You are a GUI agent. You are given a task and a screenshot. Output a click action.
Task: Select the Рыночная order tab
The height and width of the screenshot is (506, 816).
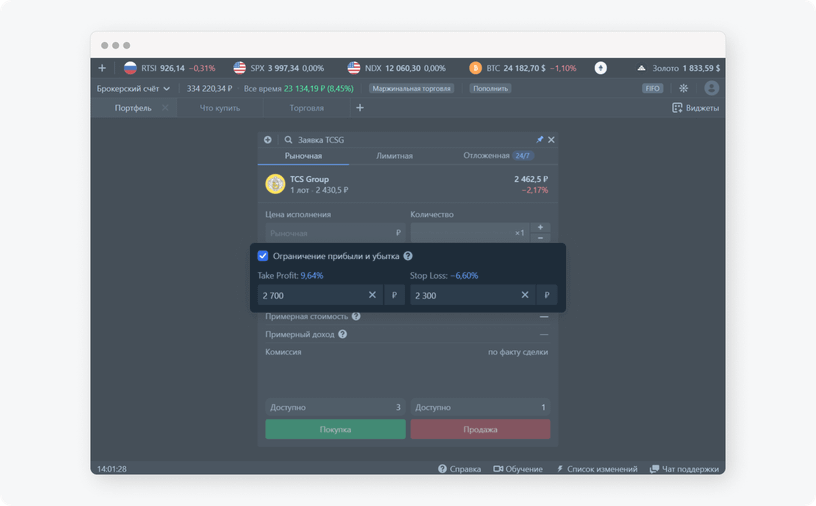(303, 156)
